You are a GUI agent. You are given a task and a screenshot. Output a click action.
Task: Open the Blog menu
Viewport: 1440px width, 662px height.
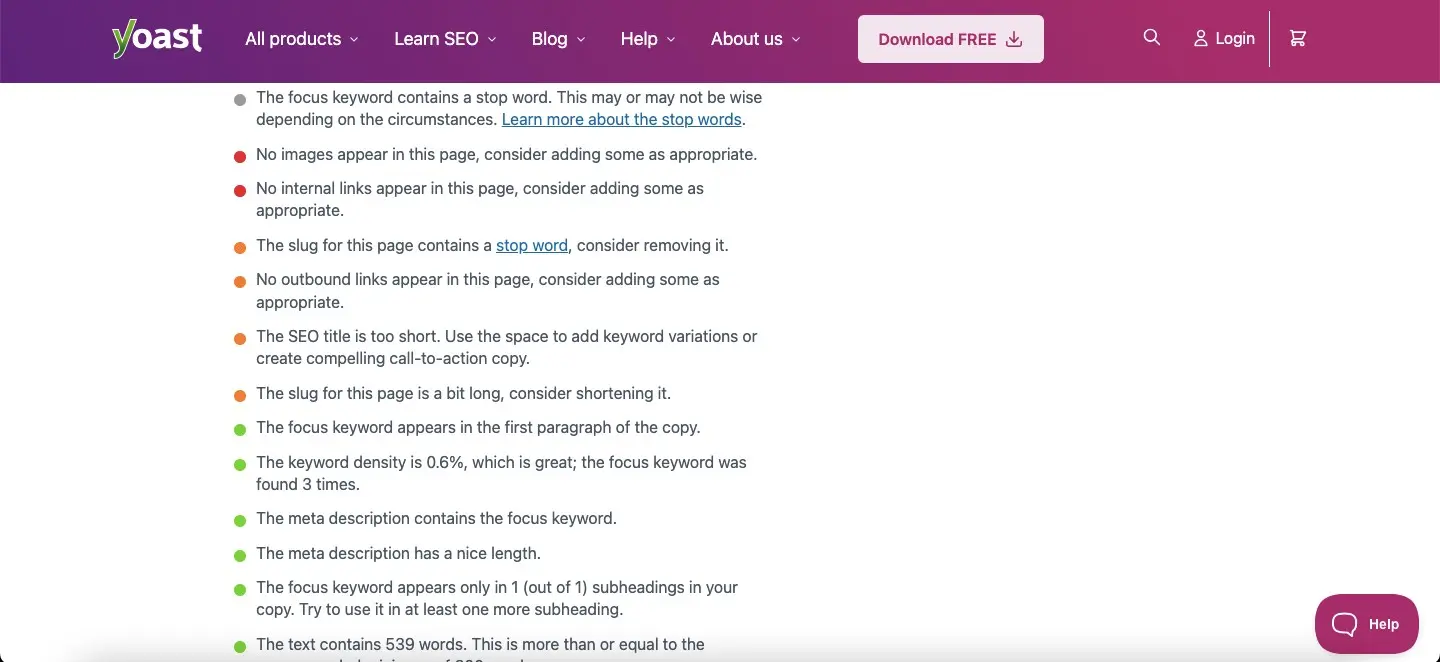point(558,39)
